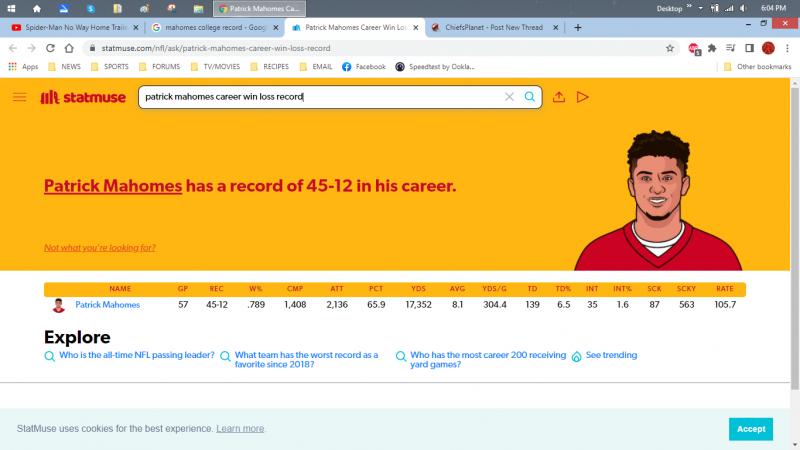
Task: Open the extensions puzzle icon
Action: (712, 48)
